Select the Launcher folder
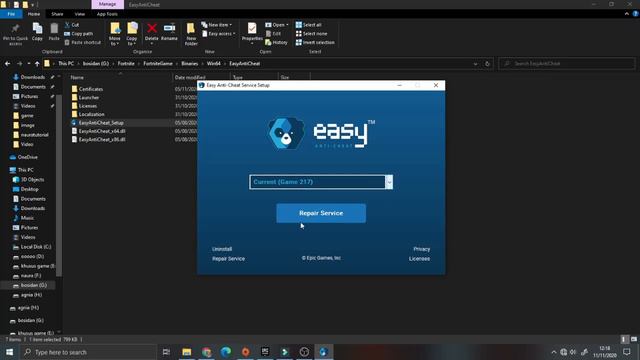640x360 pixels. pos(89,98)
